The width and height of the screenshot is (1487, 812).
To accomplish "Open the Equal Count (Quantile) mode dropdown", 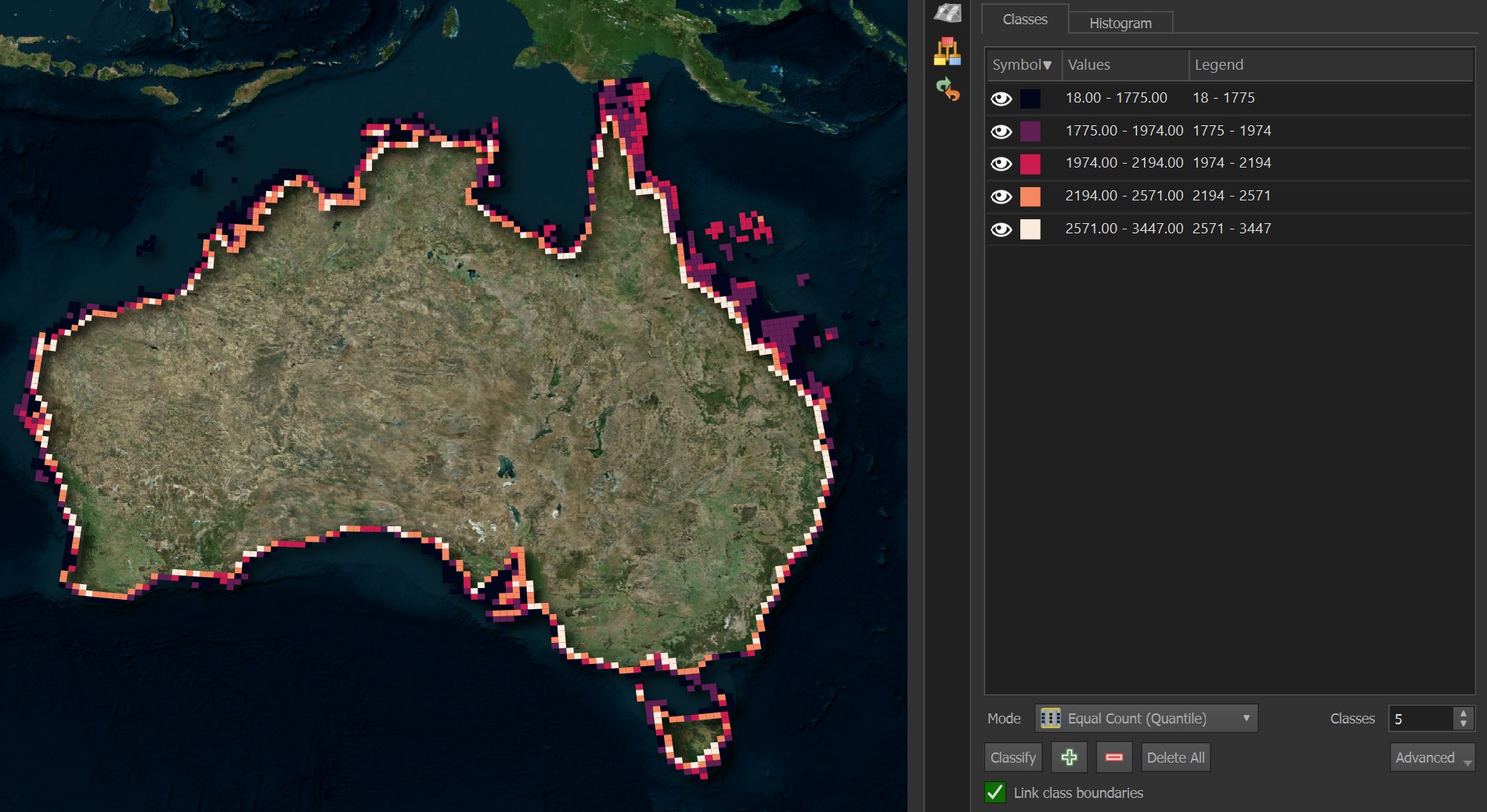I will point(1146,718).
